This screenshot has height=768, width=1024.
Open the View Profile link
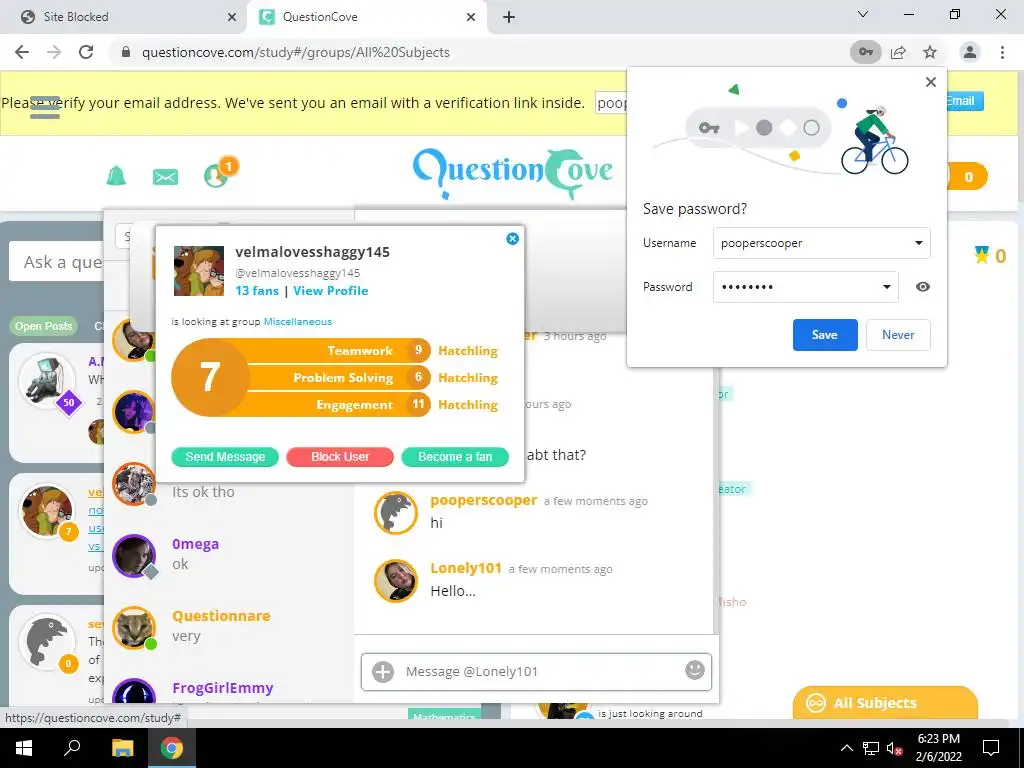pyautogui.click(x=330, y=291)
